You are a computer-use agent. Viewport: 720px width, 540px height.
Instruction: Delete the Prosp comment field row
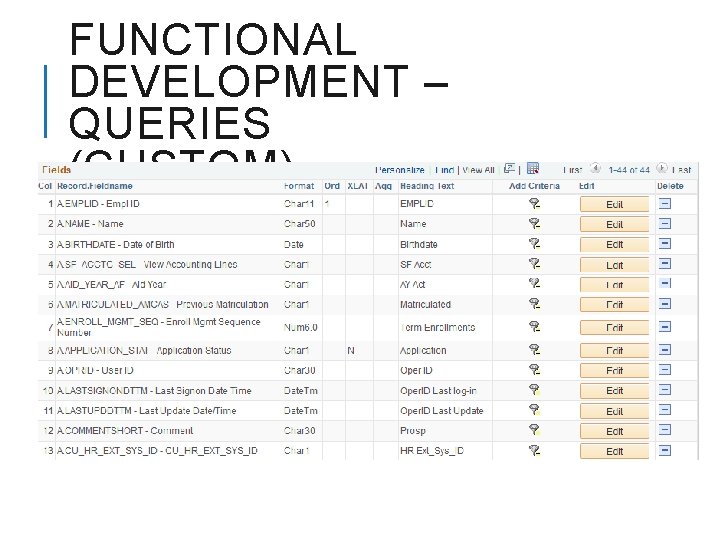pos(665,430)
